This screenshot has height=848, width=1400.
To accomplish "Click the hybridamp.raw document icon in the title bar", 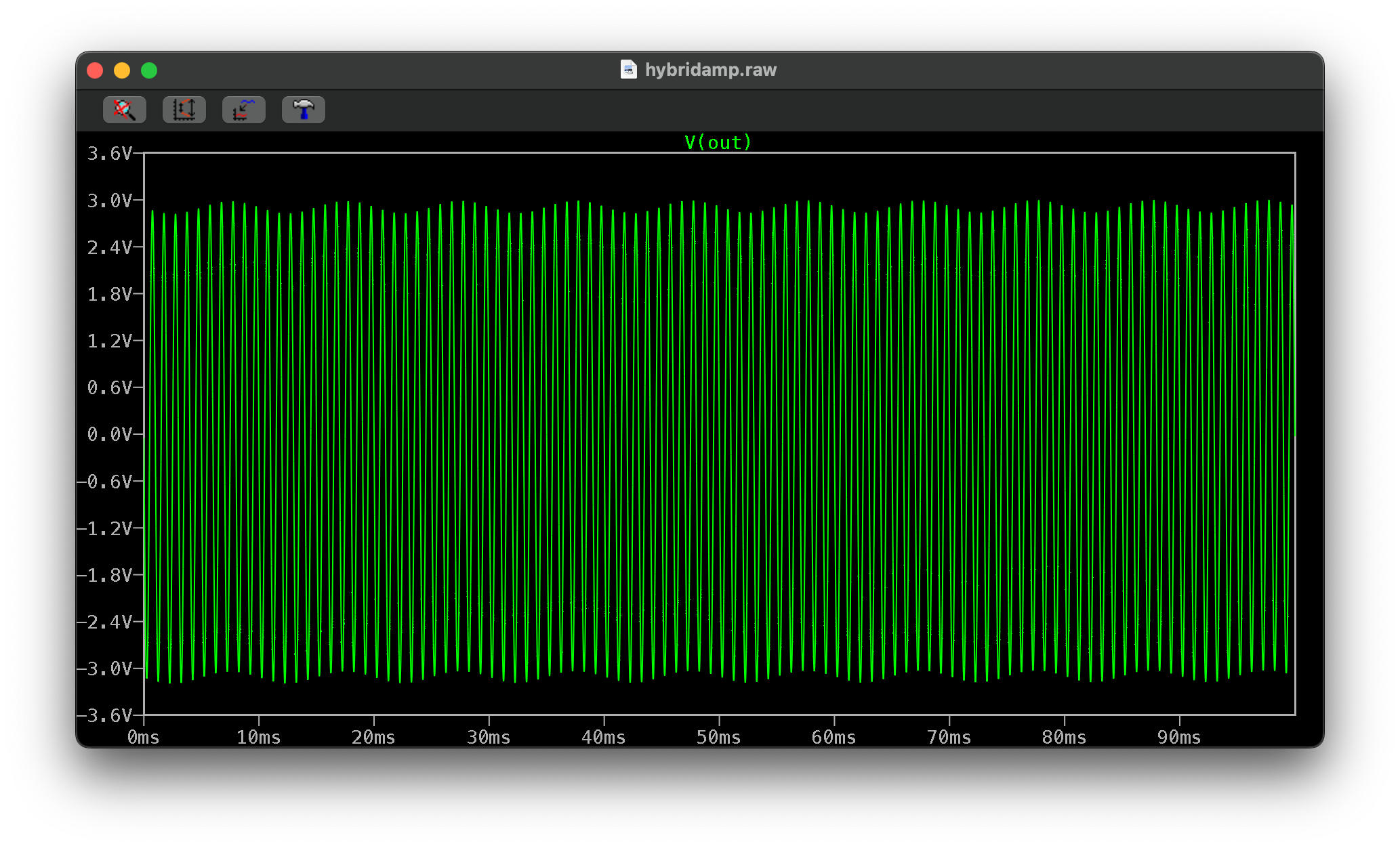I will click(x=628, y=70).
